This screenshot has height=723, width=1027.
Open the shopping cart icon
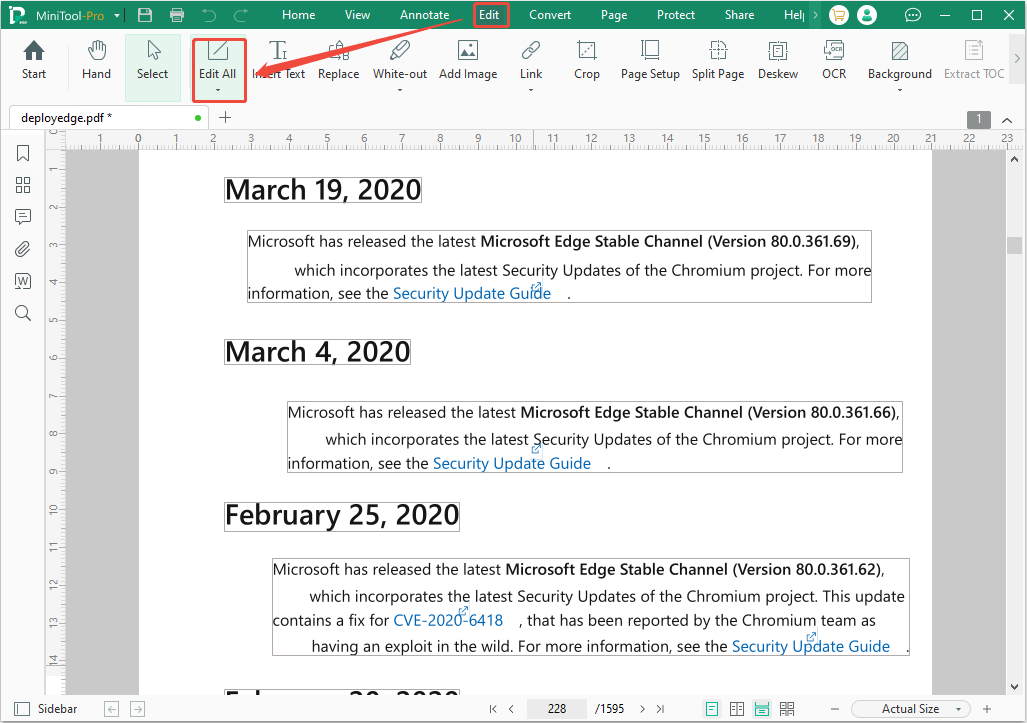[838, 15]
